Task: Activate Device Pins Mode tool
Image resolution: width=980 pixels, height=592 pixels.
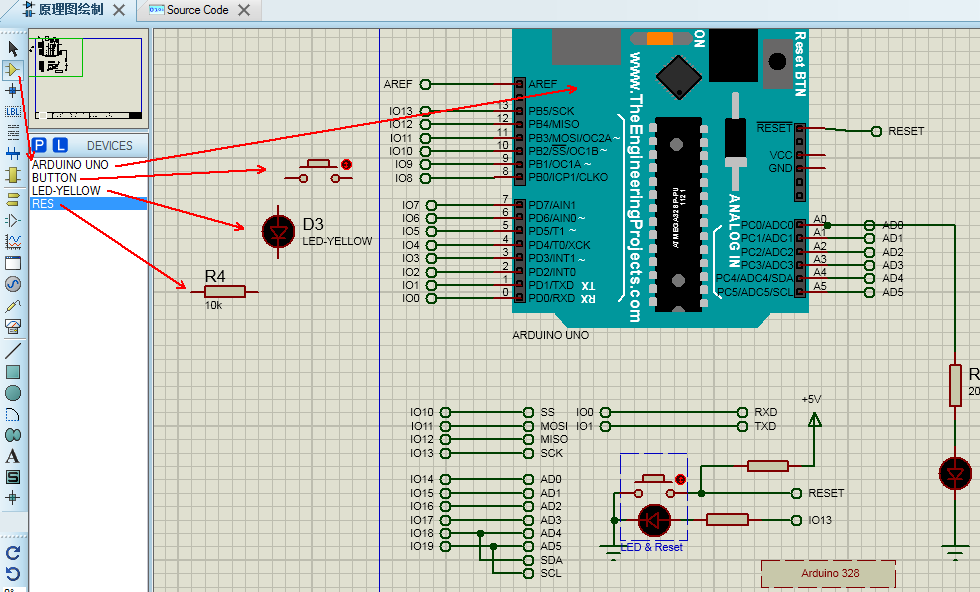Action: [x=12, y=221]
